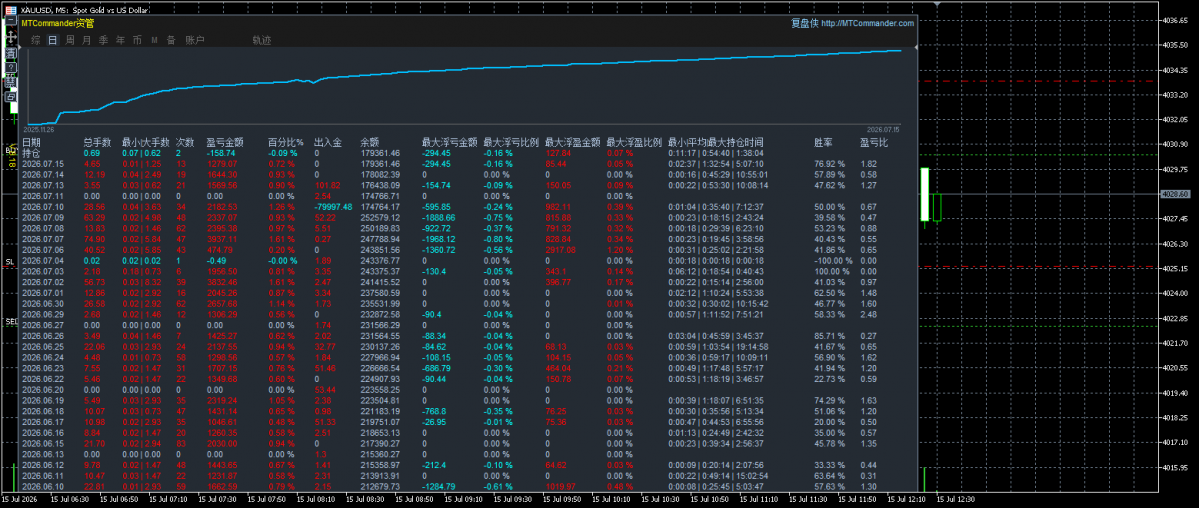Click the 日期 column header
Screen dimensions: 1199x508
tap(31, 142)
